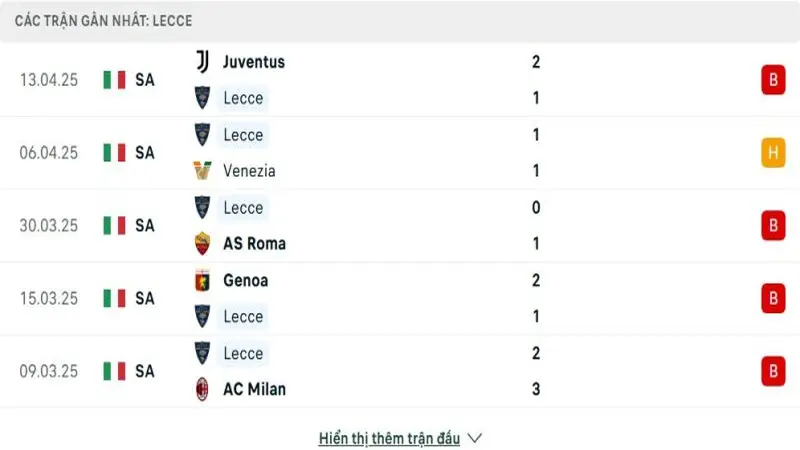Select the Genoa team name
The width and height of the screenshot is (800, 450).
point(245,280)
